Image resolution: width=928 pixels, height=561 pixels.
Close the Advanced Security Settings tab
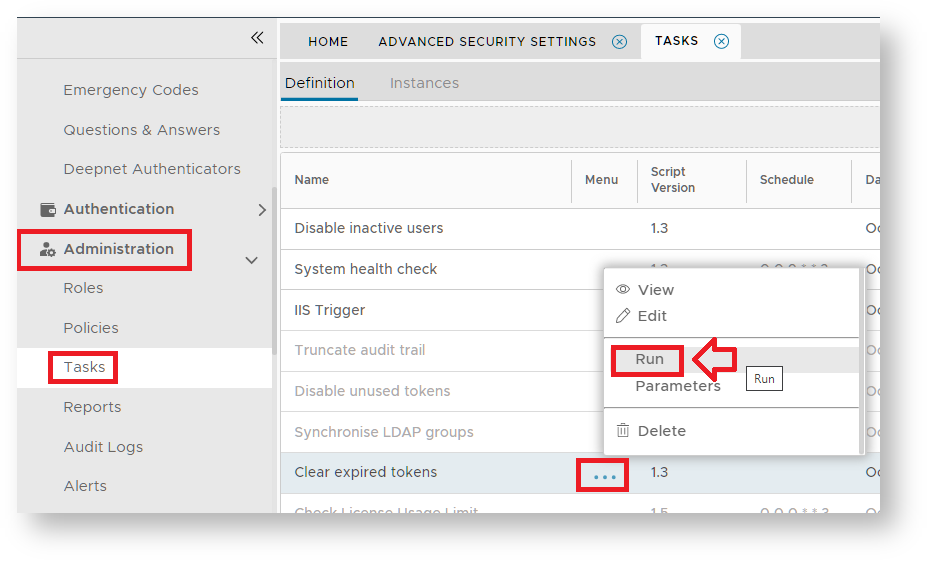[x=620, y=42]
